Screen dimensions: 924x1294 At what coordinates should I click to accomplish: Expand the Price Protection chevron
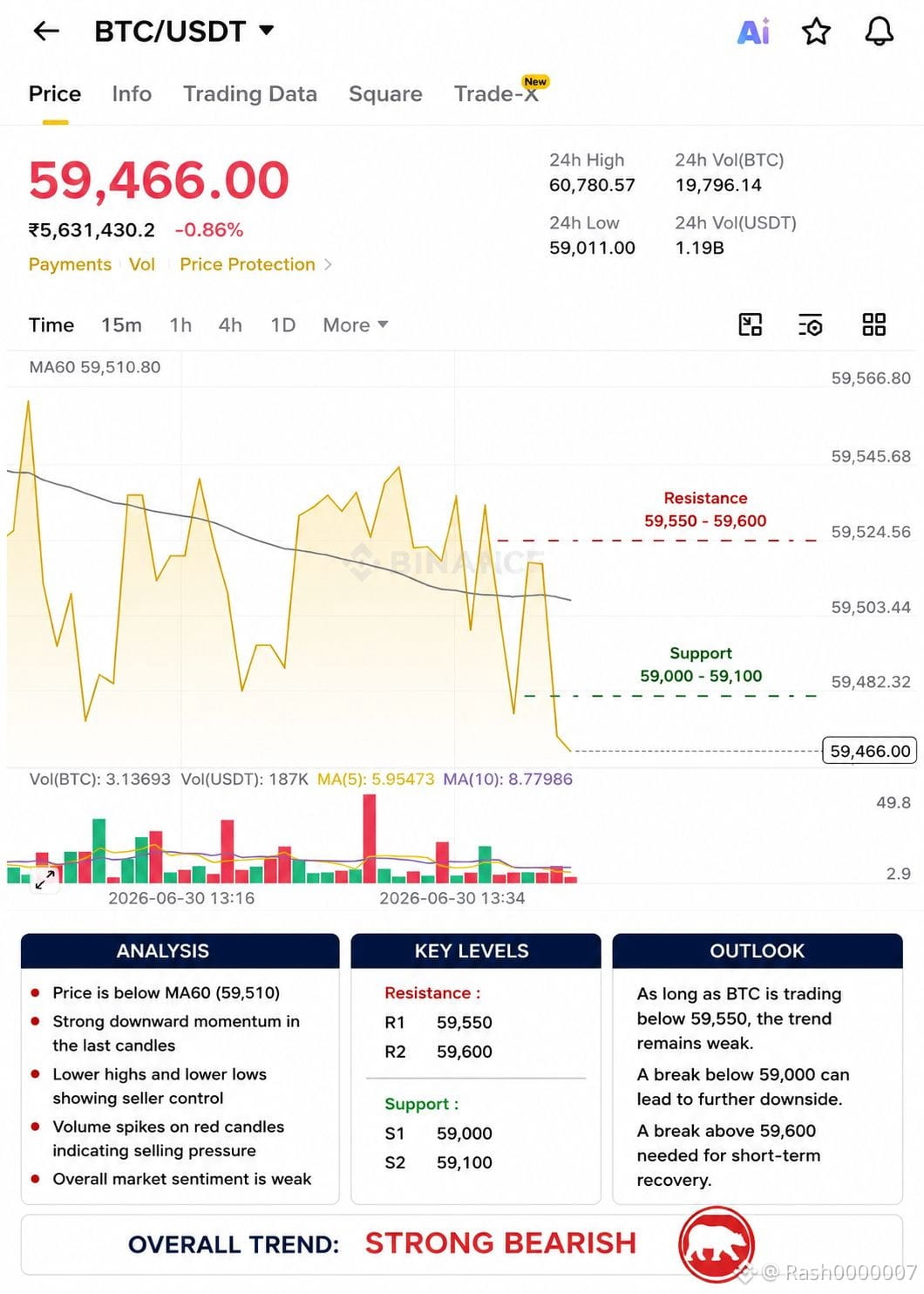coord(328,264)
